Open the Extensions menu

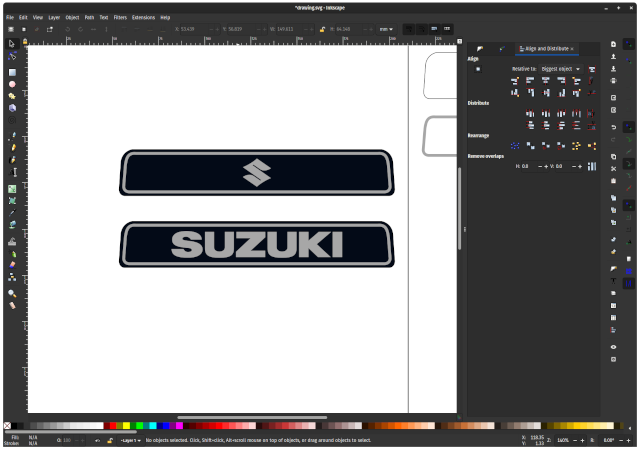(144, 17)
